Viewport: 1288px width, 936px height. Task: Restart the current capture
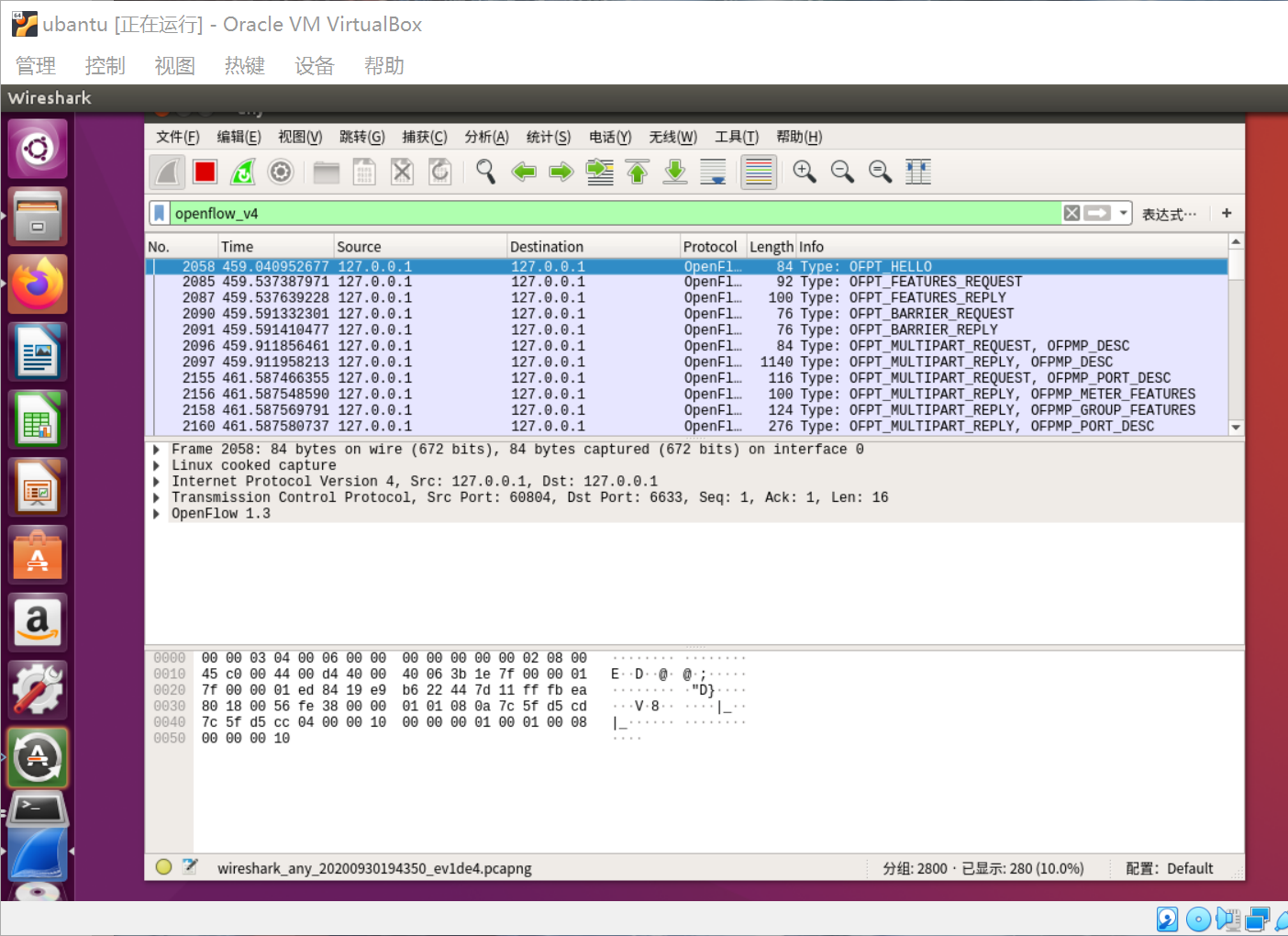[243, 172]
